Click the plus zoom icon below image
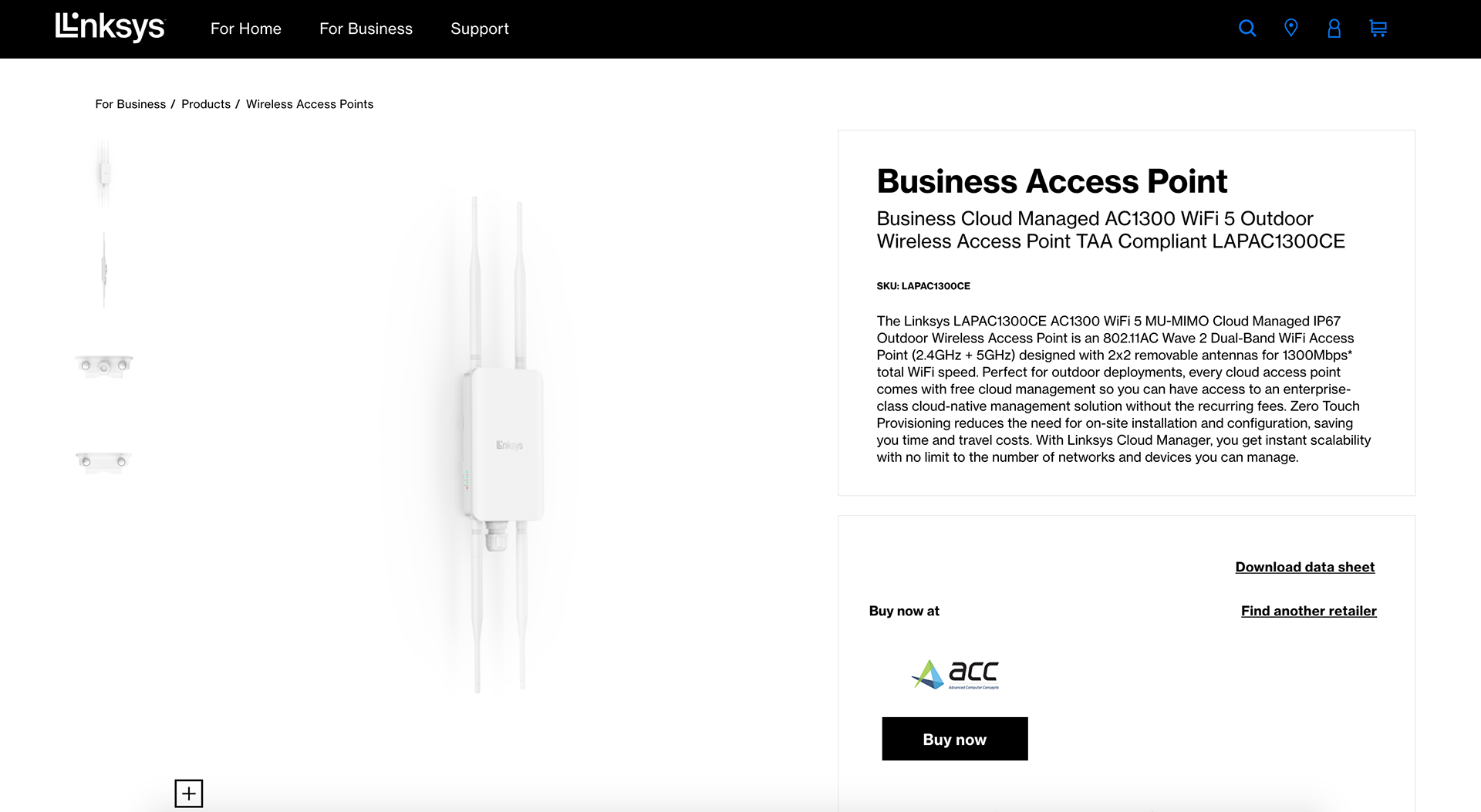The width and height of the screenshot is (1481, 812). 189,793
